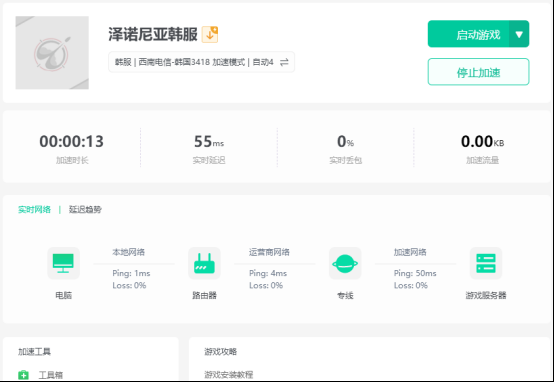Click the Loss: 0% under 运营商网络
Screen dimensions: 554x382
tap(266, 285)
